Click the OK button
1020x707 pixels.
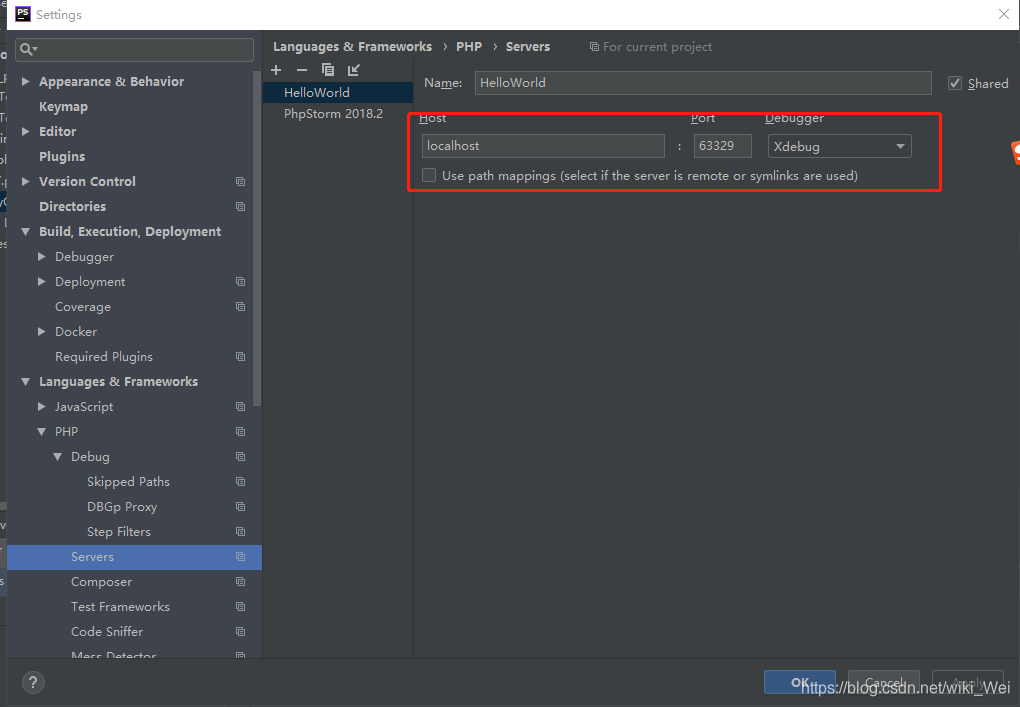pyautogui.click(x=799, y=682)
